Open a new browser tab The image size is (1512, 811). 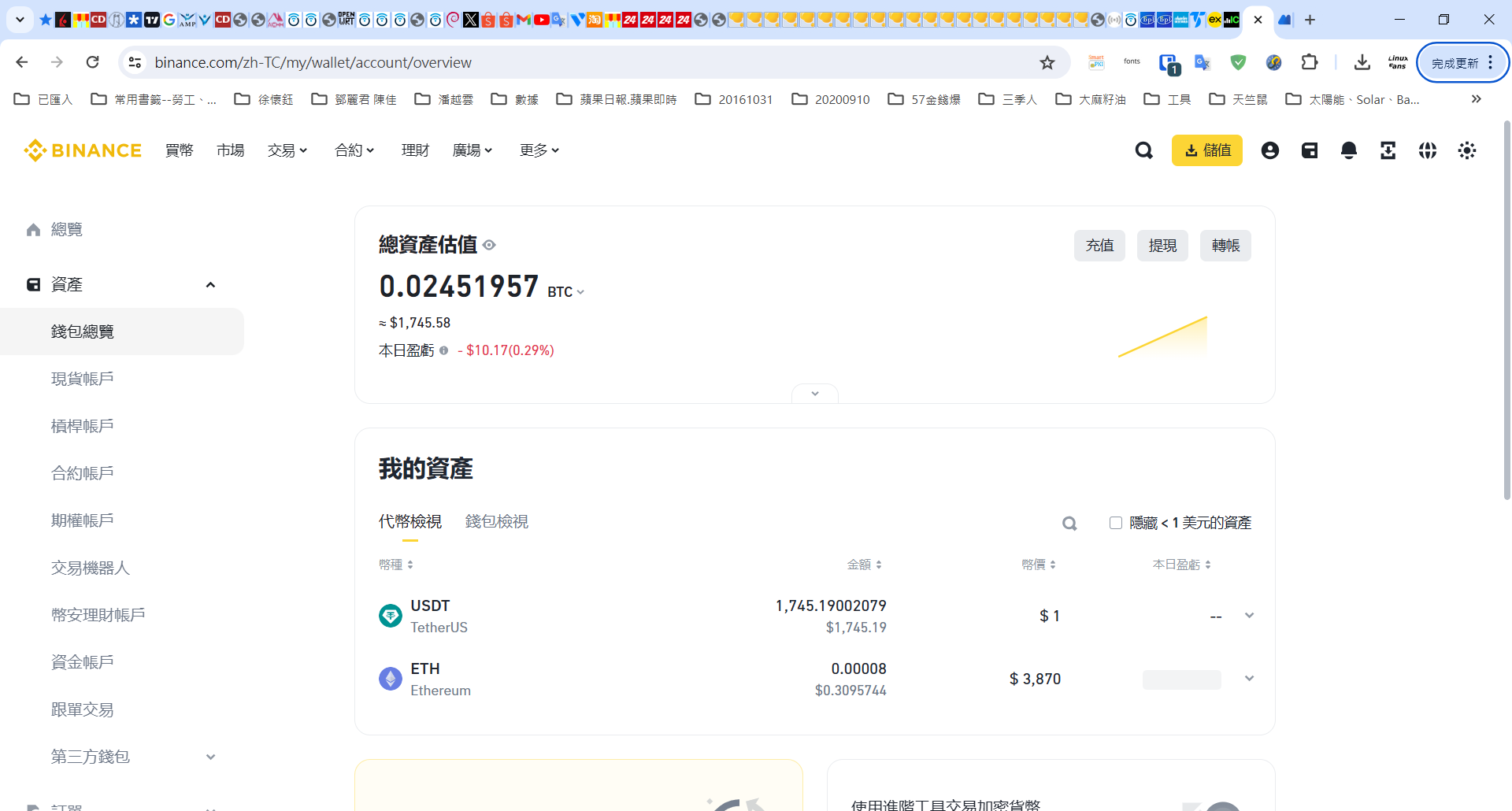1310,20
